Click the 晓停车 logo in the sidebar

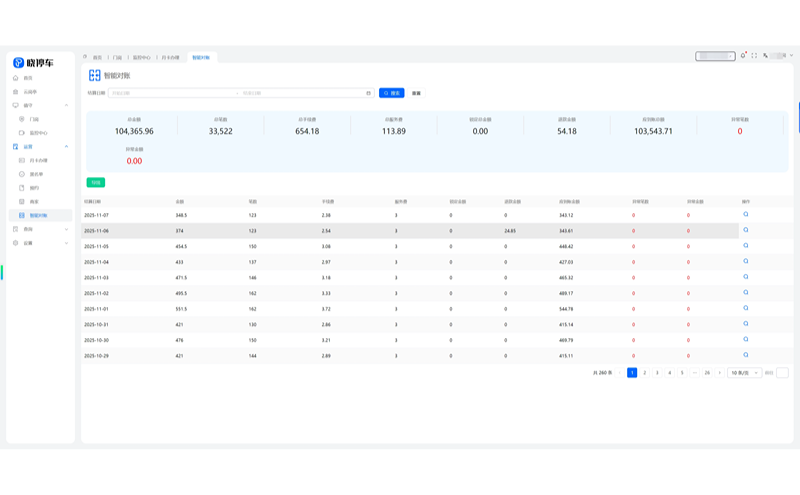(34, 62)
